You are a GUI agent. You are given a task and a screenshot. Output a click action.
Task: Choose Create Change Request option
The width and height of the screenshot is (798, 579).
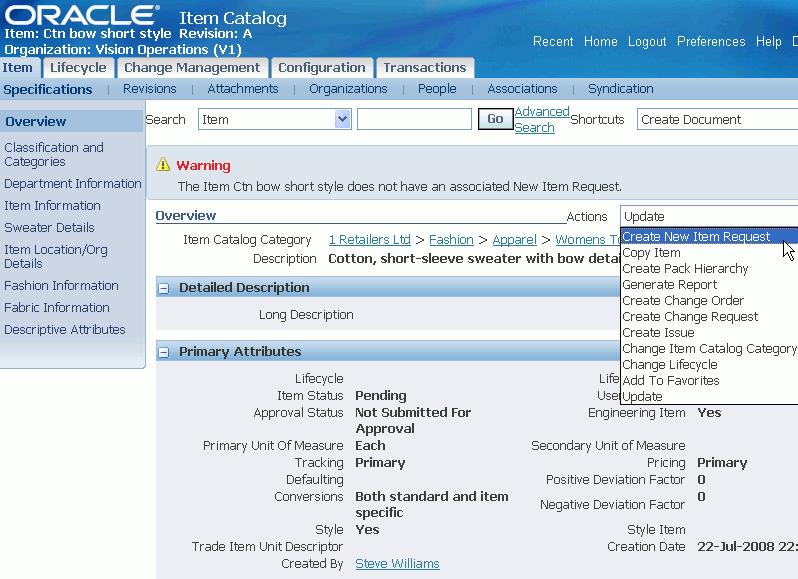point(709,316)
